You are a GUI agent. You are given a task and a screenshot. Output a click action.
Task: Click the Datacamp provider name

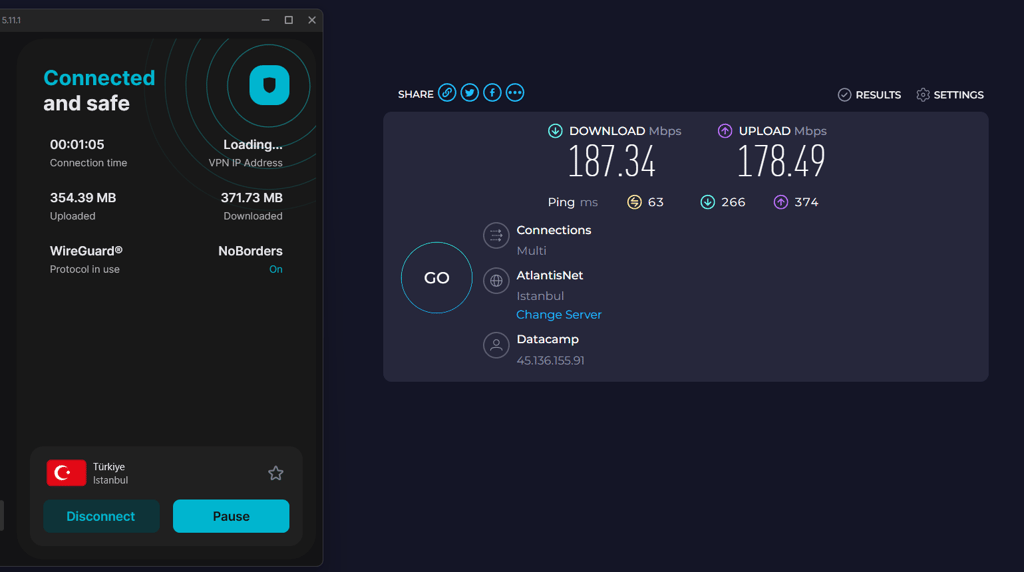pos(548,340)
